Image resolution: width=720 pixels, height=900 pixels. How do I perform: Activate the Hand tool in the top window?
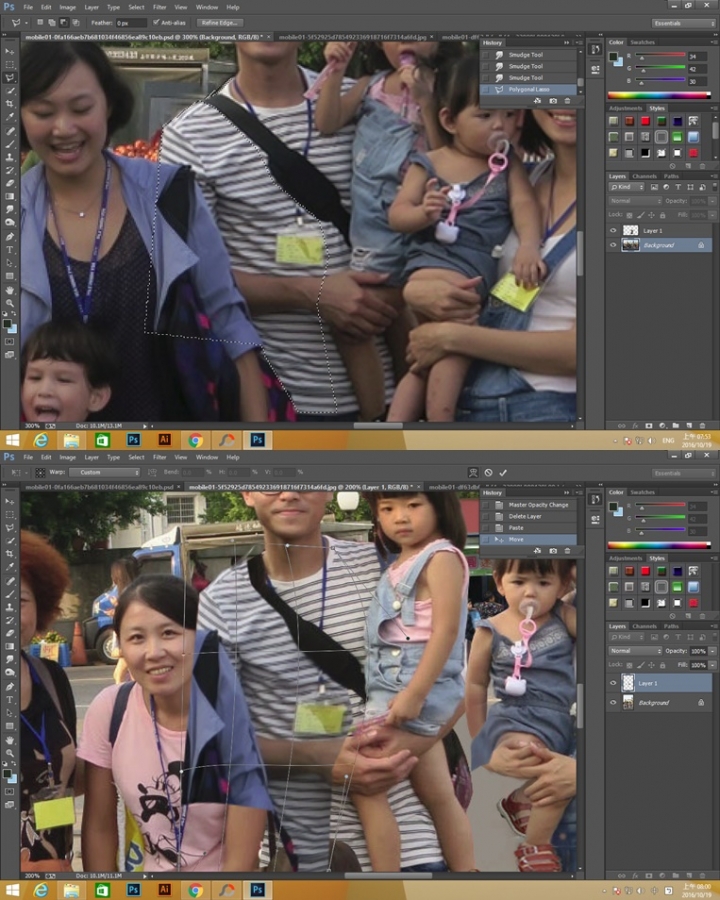click(10, 290)
